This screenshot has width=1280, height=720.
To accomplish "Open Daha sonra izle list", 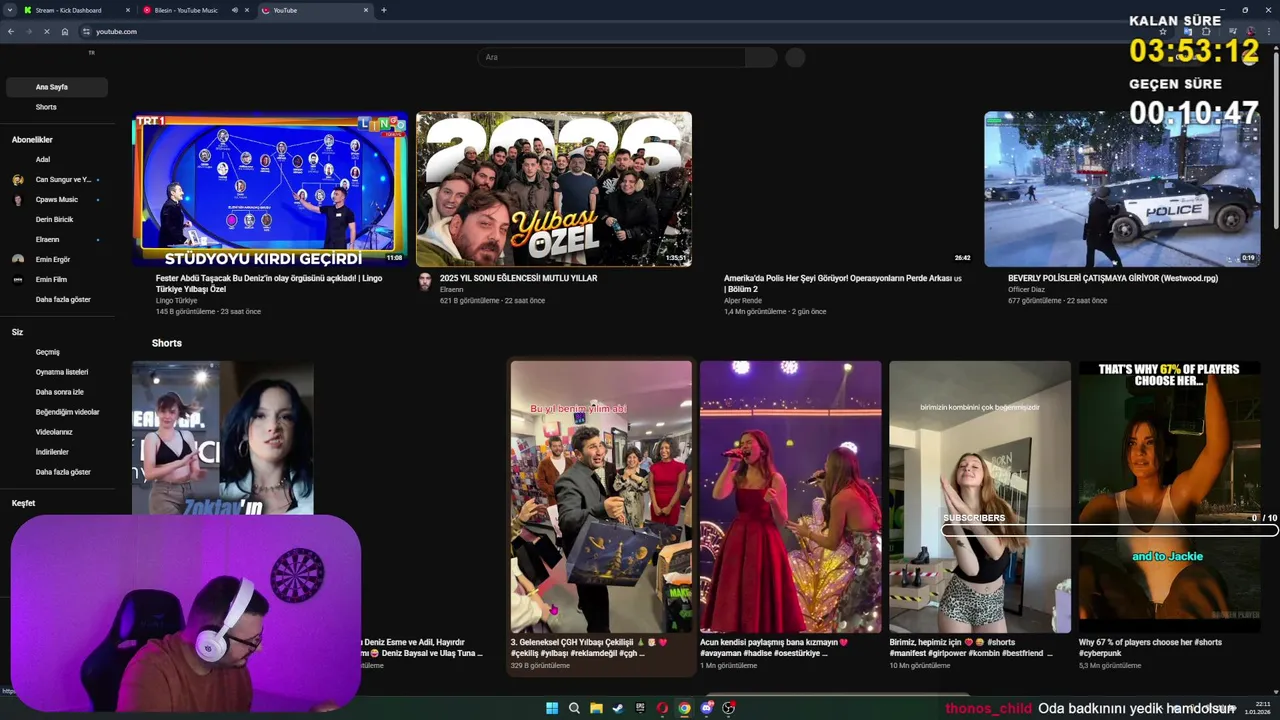I will (60, 392).
